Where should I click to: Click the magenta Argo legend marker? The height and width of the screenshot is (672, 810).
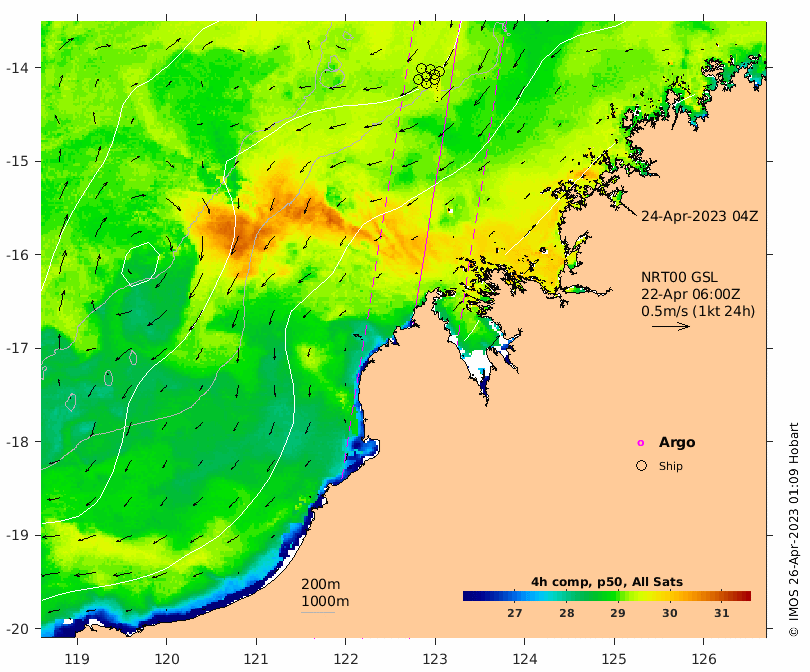(x=641, y=443)
